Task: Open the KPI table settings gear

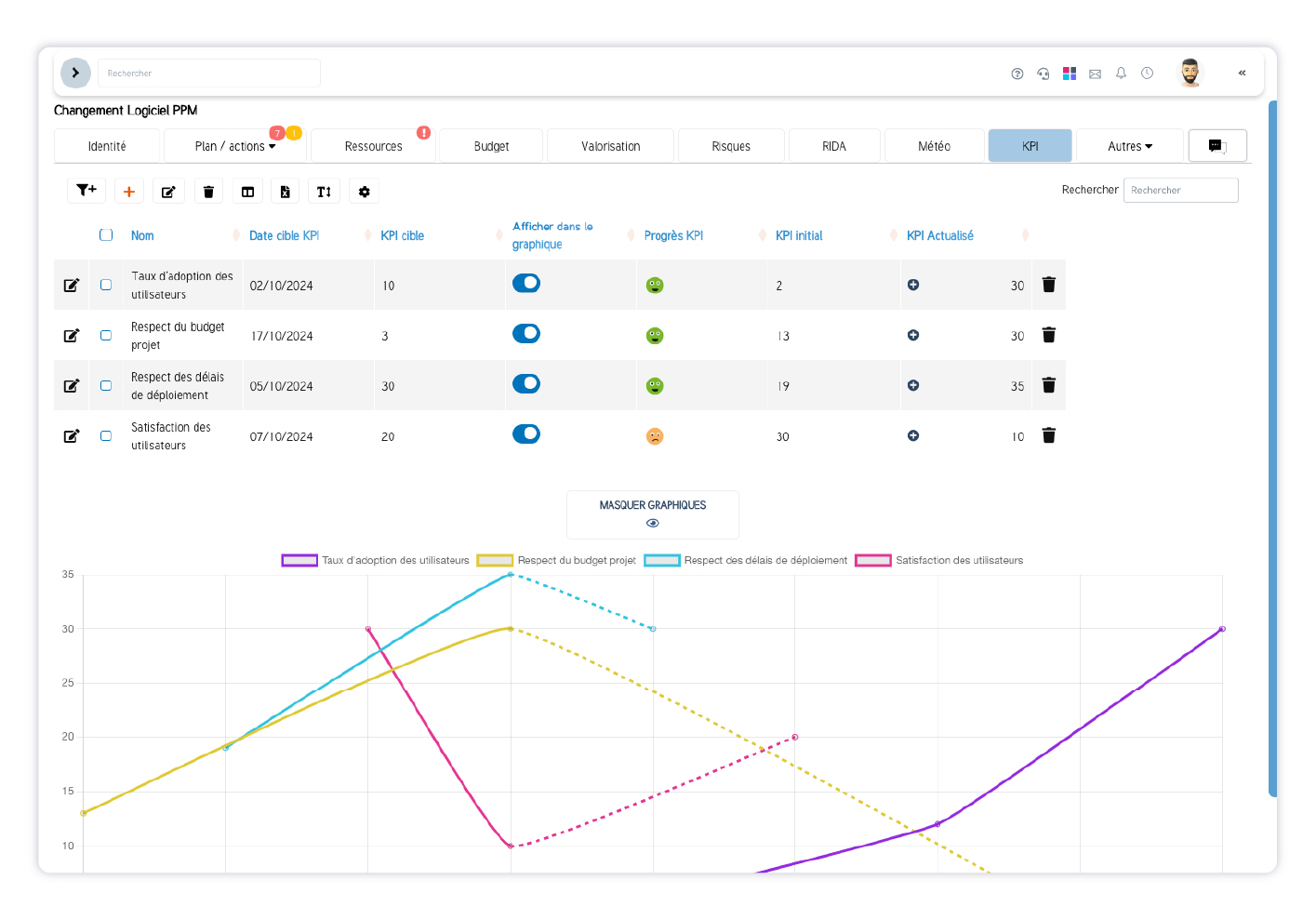Action: pos(364,190)
